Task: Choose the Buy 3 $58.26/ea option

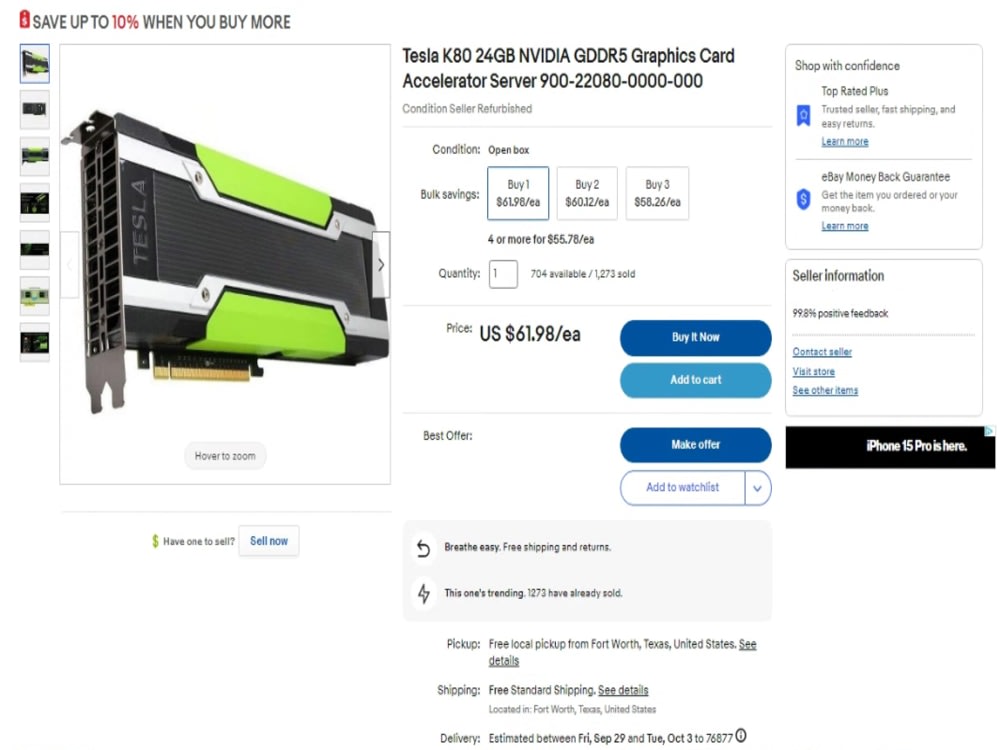Action: 657,193
